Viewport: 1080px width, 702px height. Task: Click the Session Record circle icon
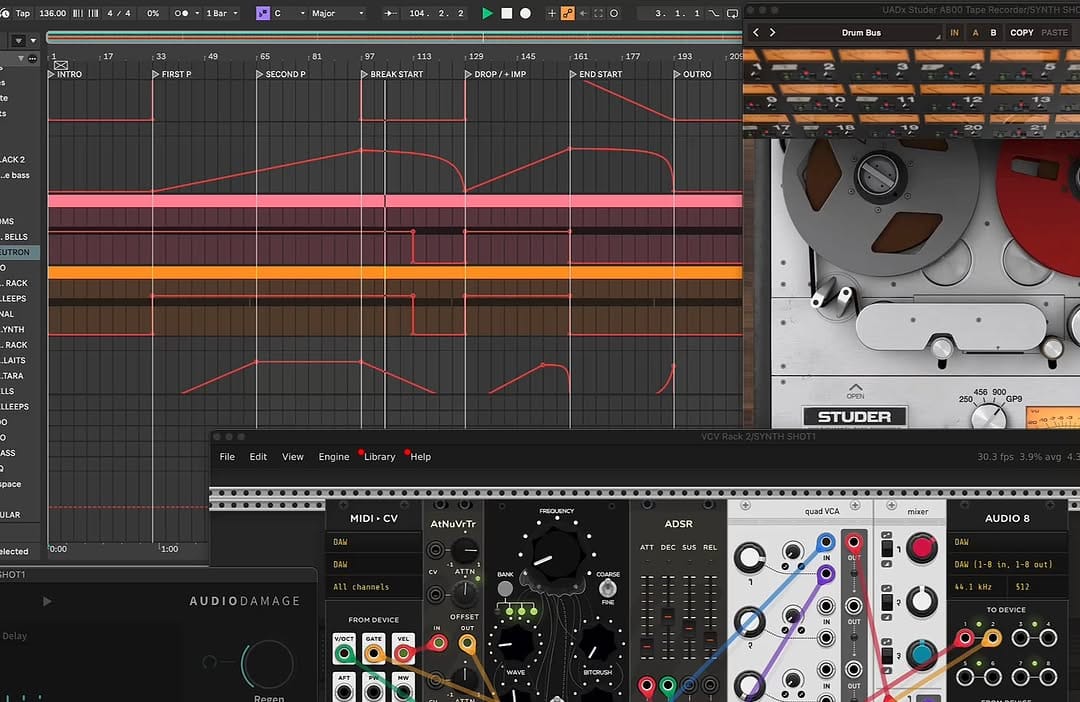click(614, 13)
